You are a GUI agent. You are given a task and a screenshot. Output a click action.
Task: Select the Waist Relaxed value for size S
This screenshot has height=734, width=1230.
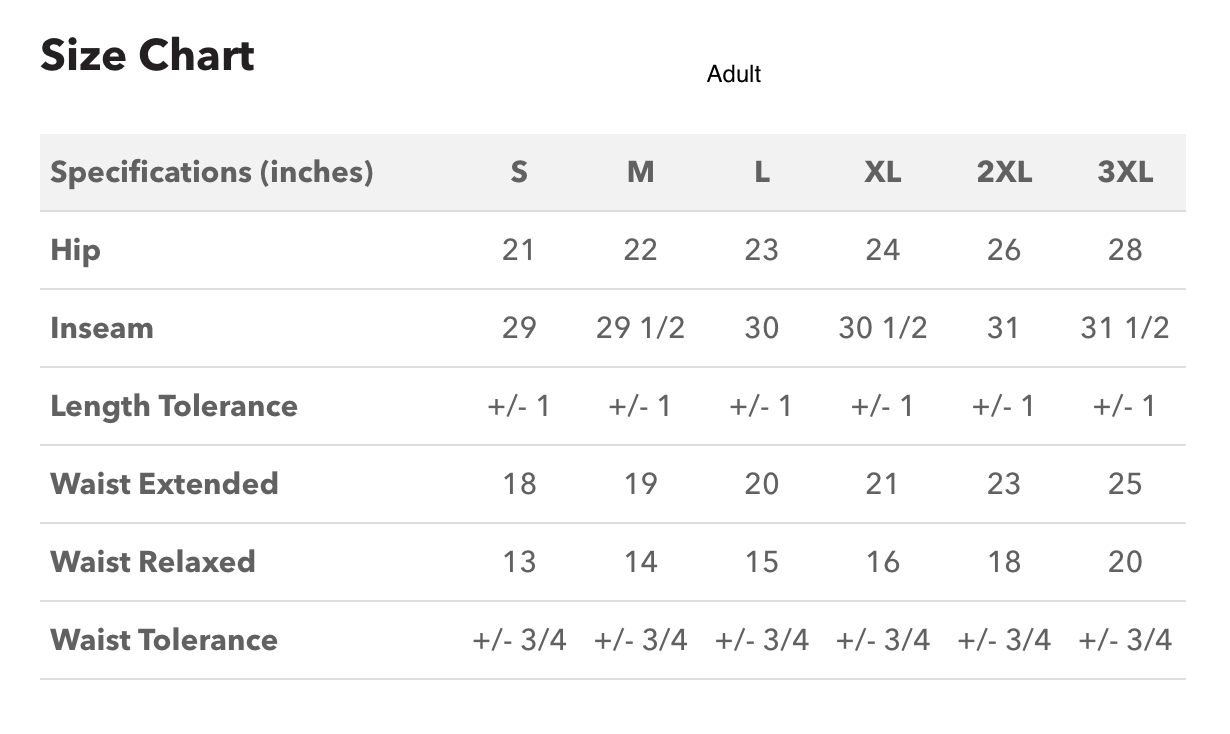point(519,562)
